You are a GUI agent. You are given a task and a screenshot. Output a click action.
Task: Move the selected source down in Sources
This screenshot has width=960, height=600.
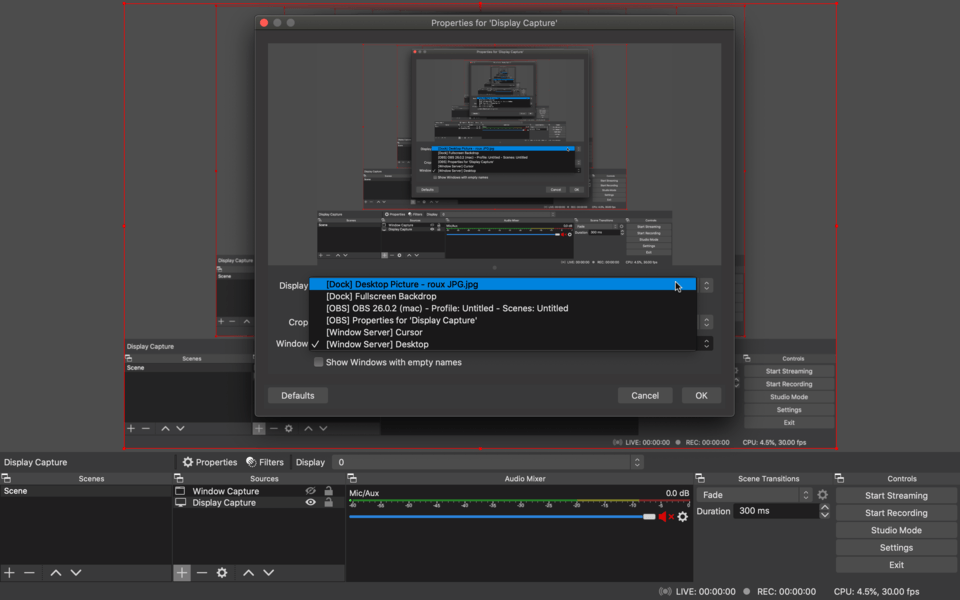click(x=268, y=573)
